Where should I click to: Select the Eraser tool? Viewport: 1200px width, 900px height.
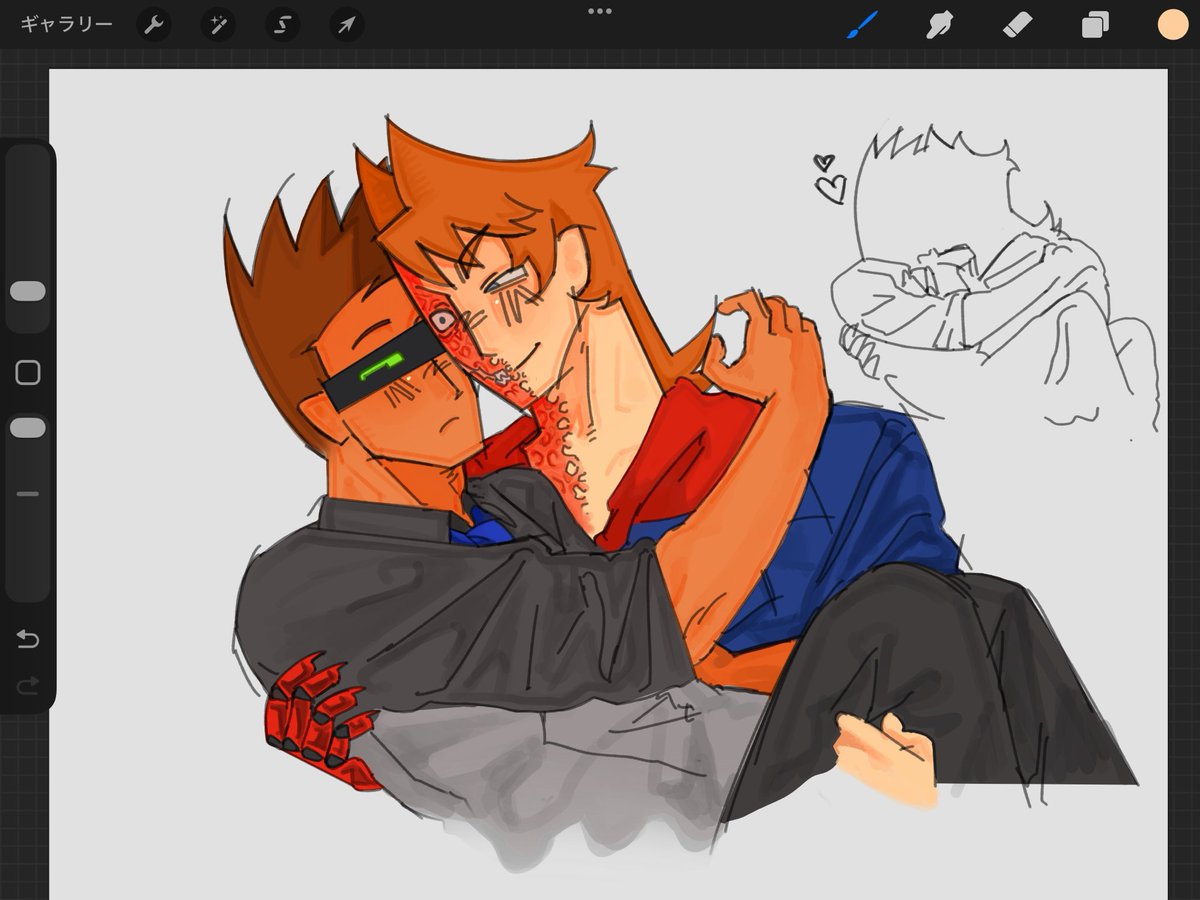[x=1017, y=25]
